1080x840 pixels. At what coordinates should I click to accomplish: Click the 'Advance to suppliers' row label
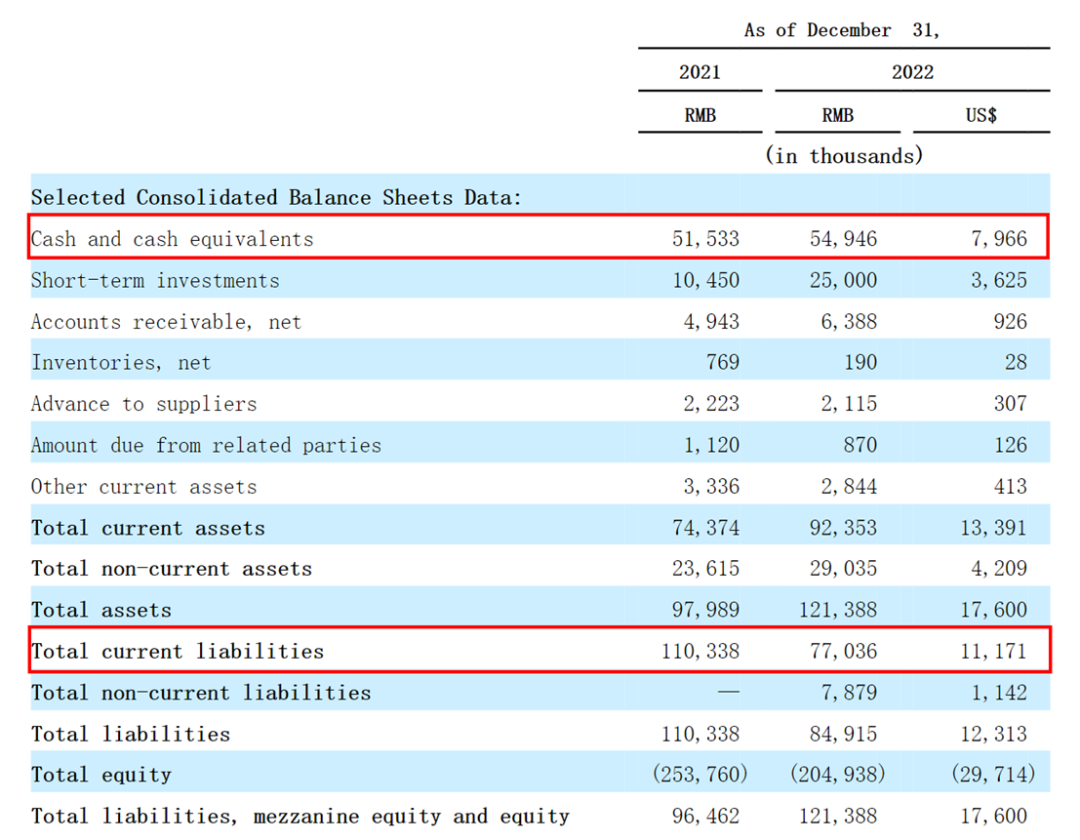tap(144, 404)
